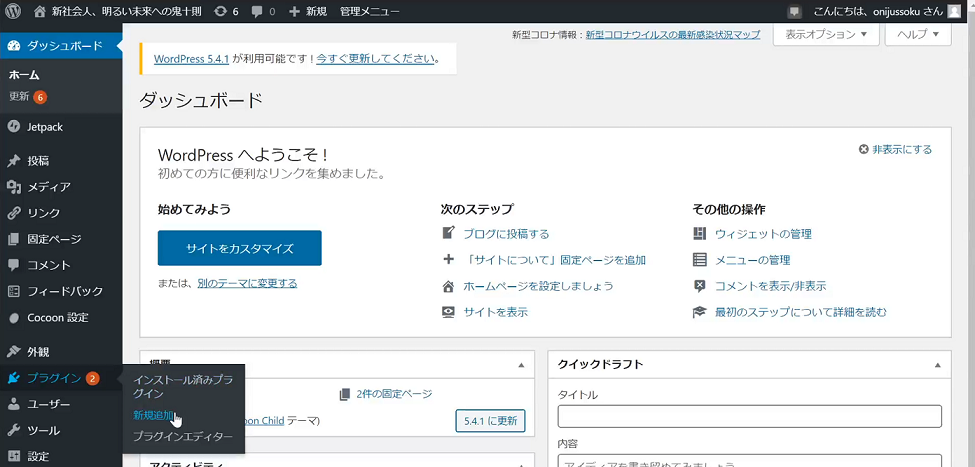This screenshot has height=467, width=975.
Task: Open user avatar at top right
Action: pyautogui.click(x=954, y=11)
